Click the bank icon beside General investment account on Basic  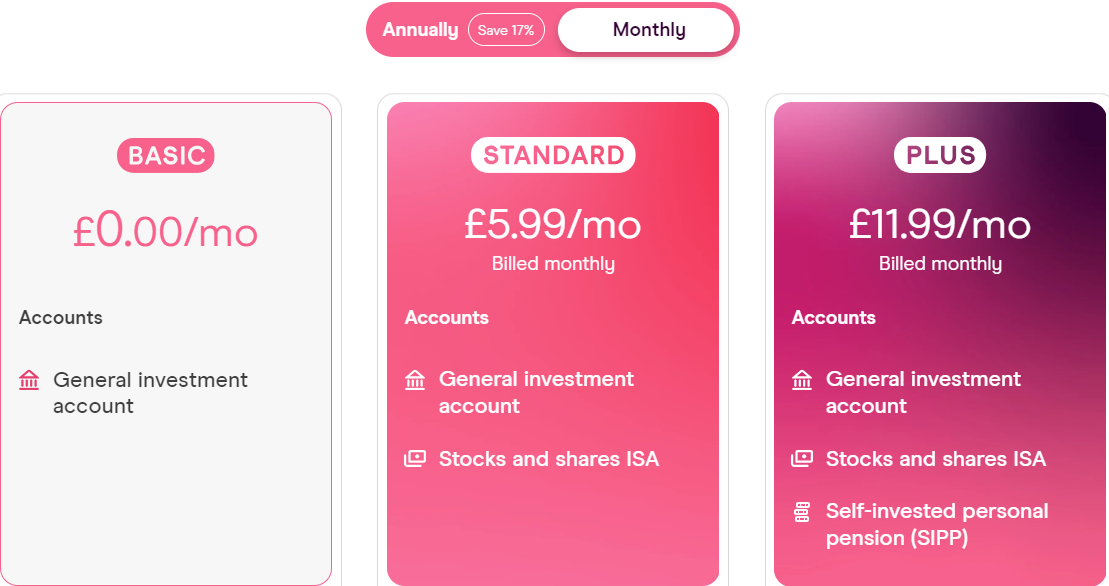click(x=28, y=380)
